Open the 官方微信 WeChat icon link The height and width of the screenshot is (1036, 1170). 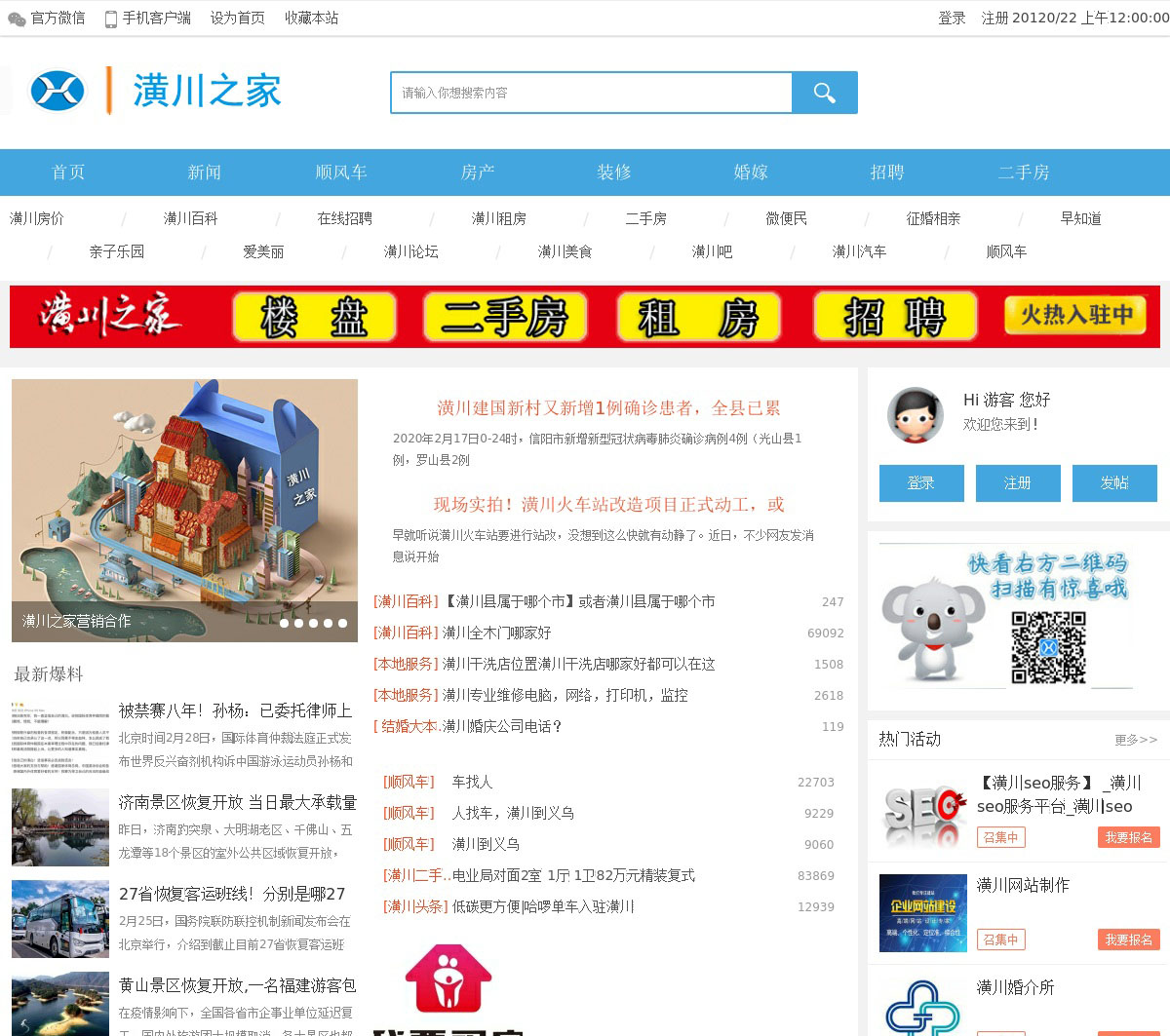coord(46,18)
